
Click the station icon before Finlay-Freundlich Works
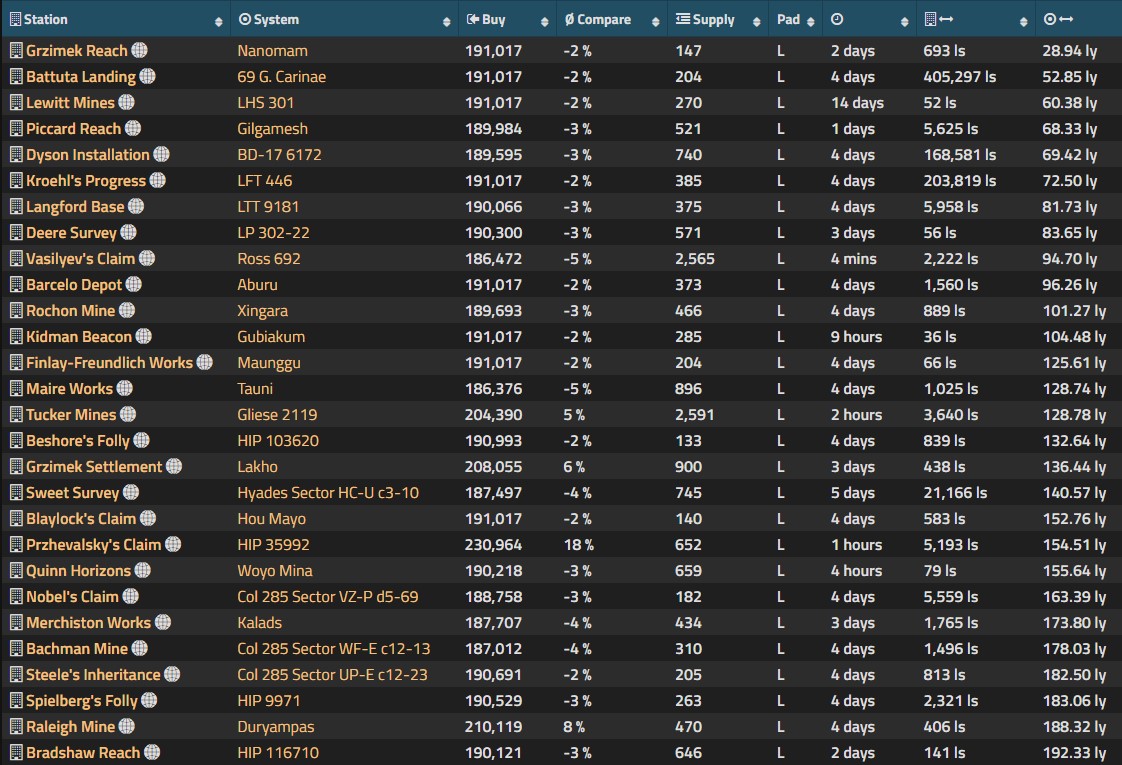coord(16,362)
